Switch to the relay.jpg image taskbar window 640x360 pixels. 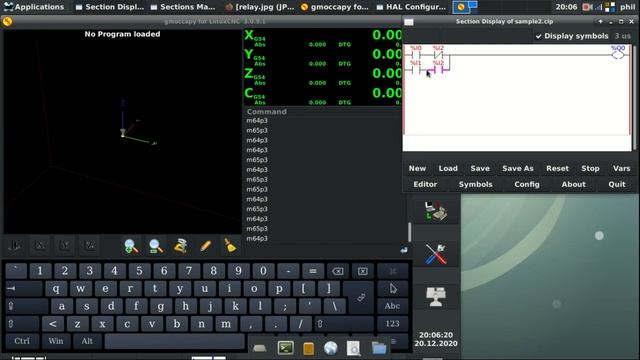click(260, 7)
